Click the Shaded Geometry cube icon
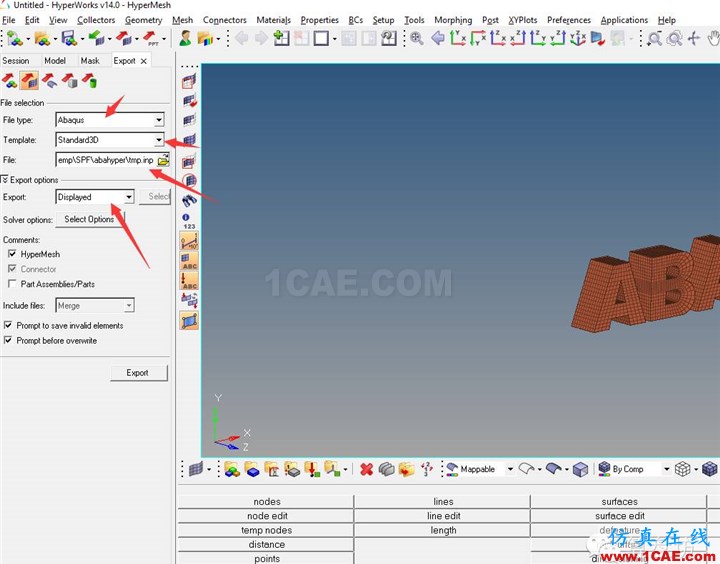Screen dimensions: 720x564 click(580, 469)
